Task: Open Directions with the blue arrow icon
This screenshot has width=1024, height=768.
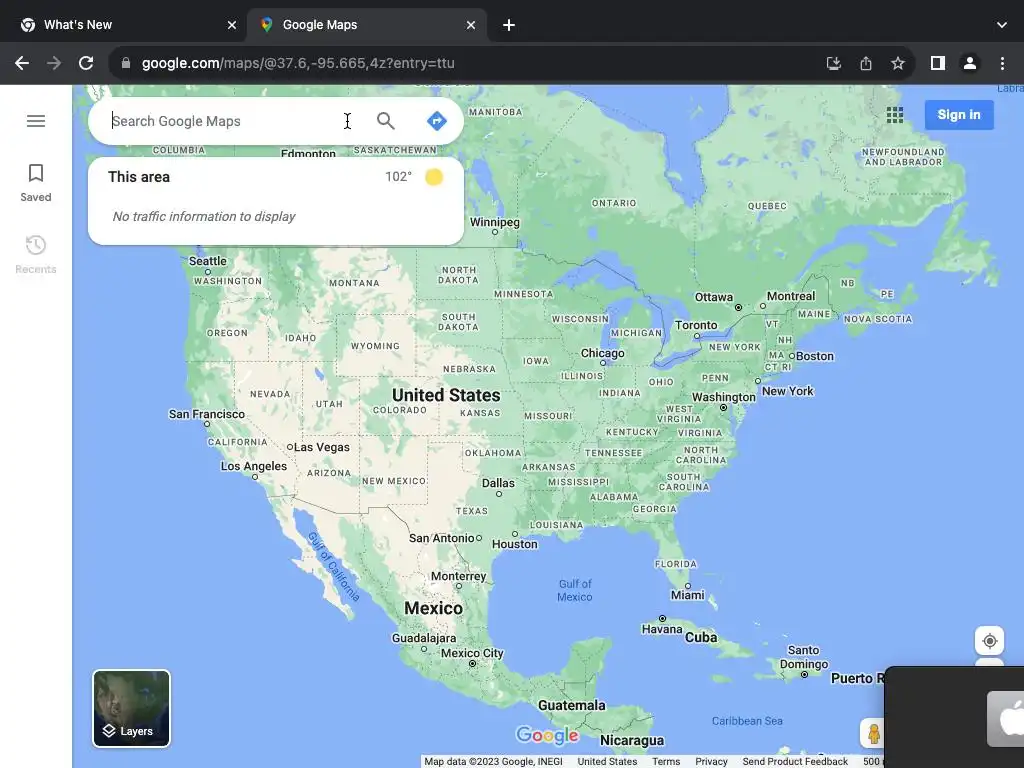Action: pyautogui.click(x=436, y=121)
